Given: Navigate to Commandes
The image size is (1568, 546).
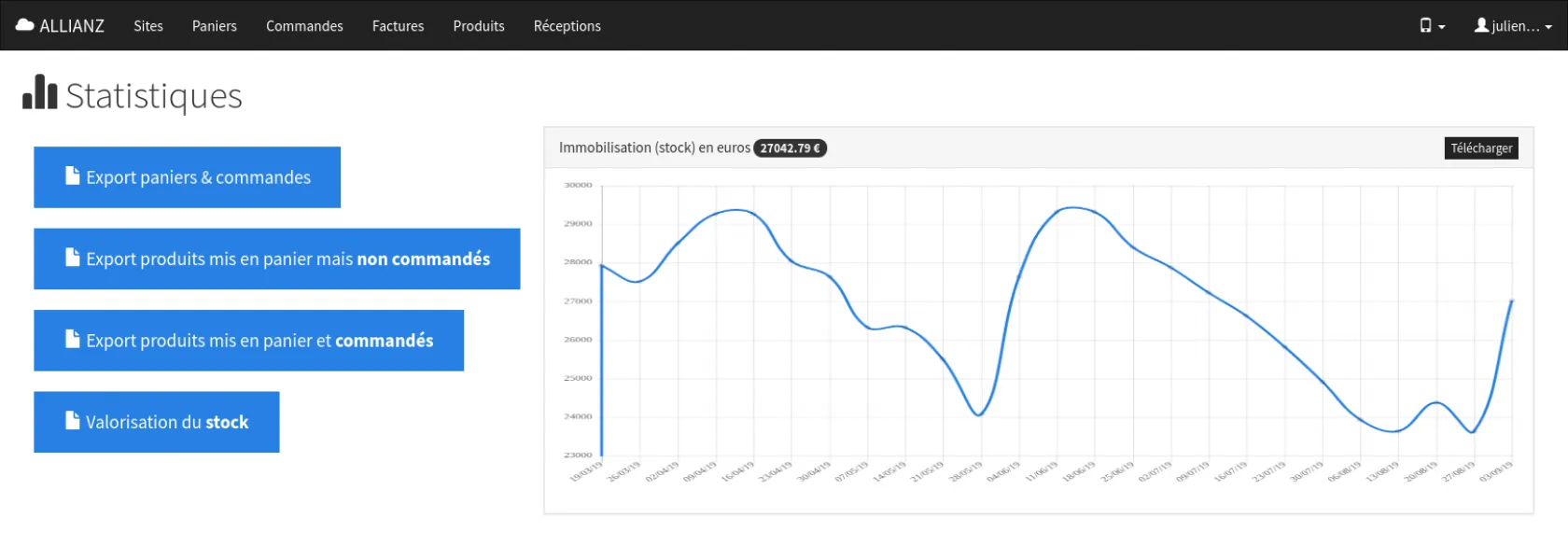Looking at the screenshot, I should point(304,26).
